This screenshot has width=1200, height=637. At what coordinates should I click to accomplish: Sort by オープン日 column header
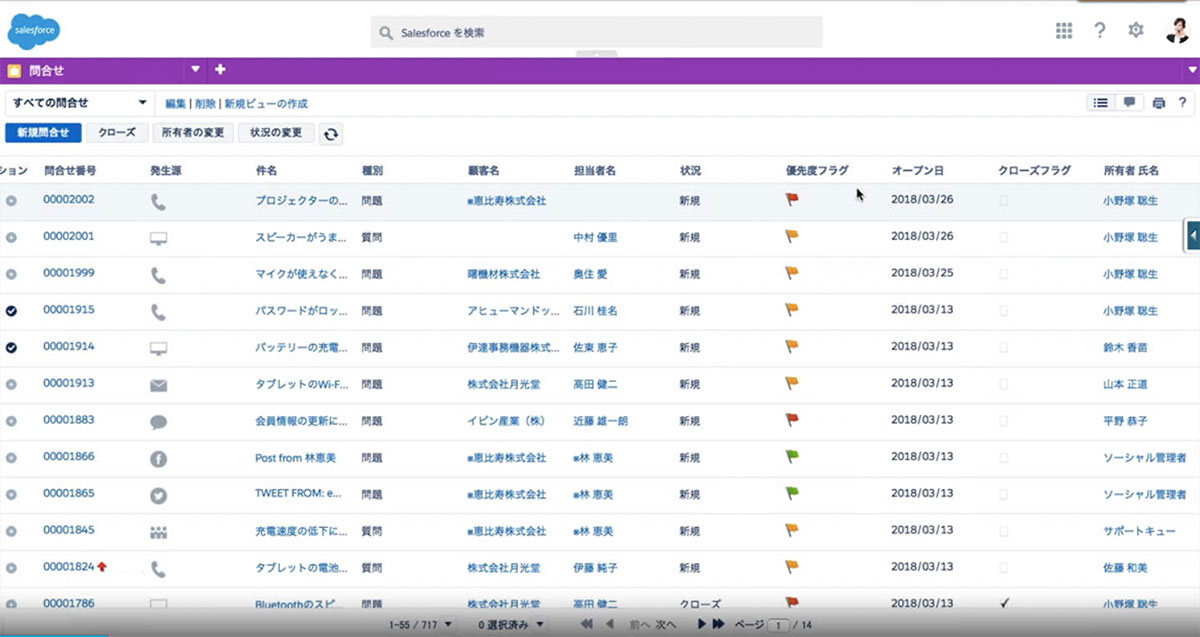pos(917,171)
